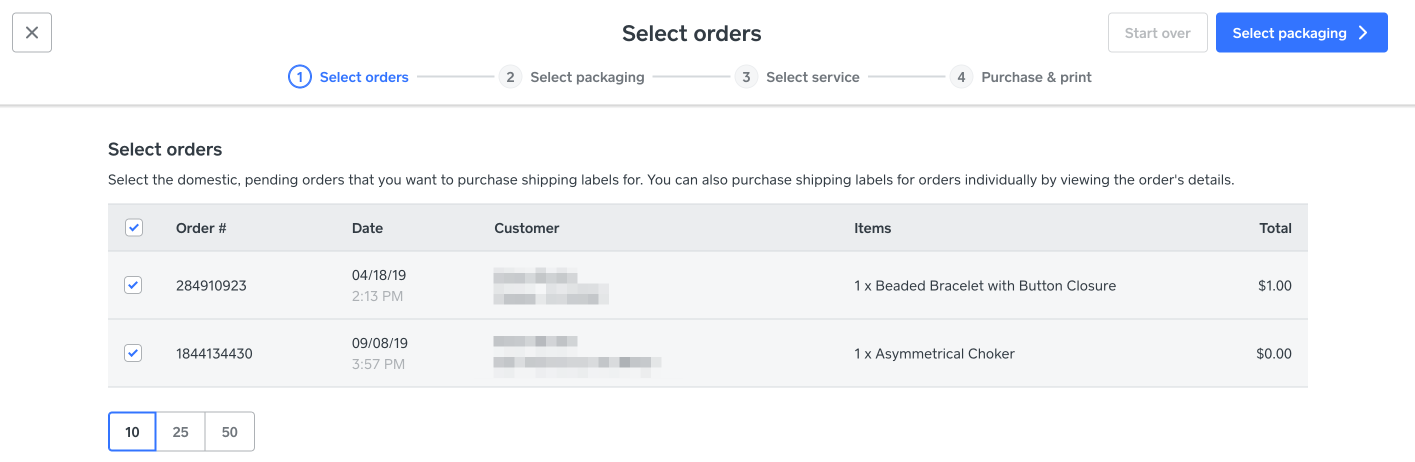Screen dimensions: 1415x462
Task: Go to Select service step label
Action: (812, 77)
